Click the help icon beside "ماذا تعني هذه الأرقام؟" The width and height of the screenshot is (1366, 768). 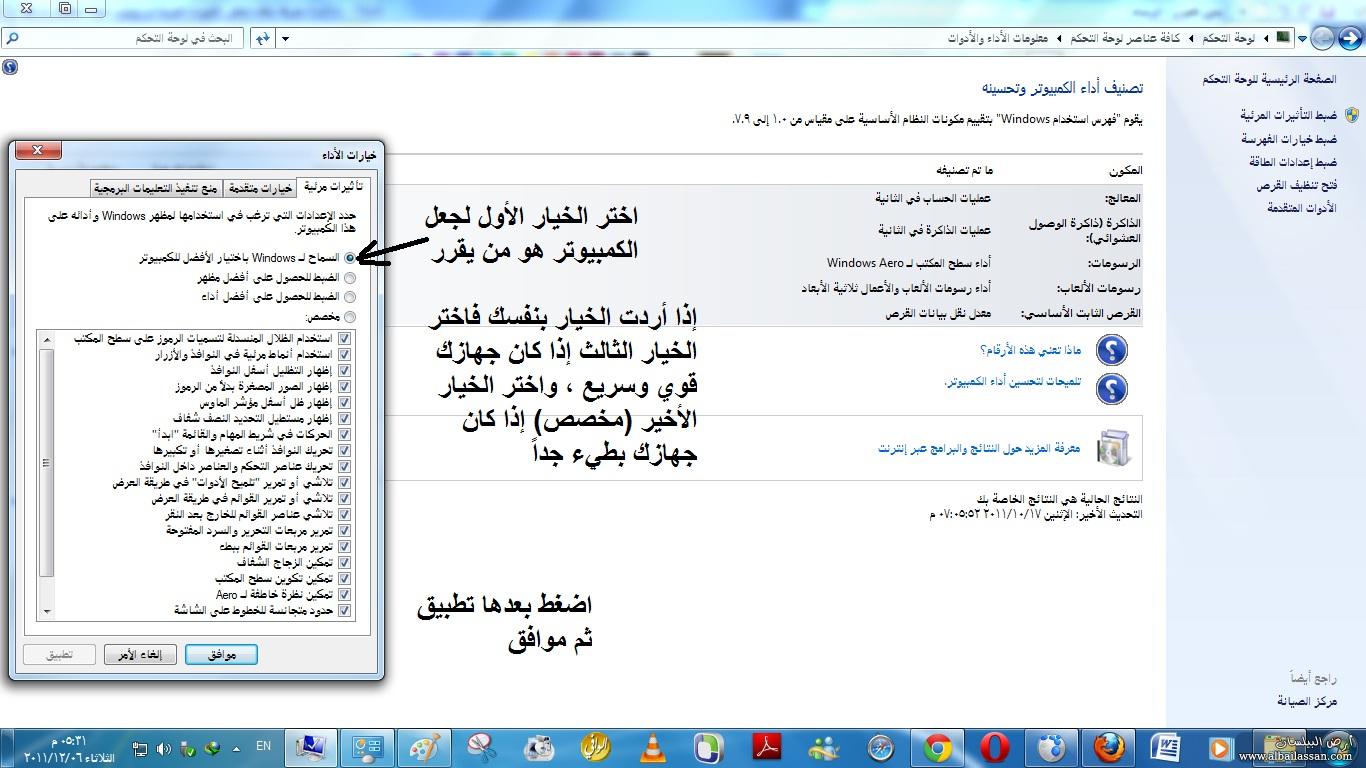(1111, 350)
